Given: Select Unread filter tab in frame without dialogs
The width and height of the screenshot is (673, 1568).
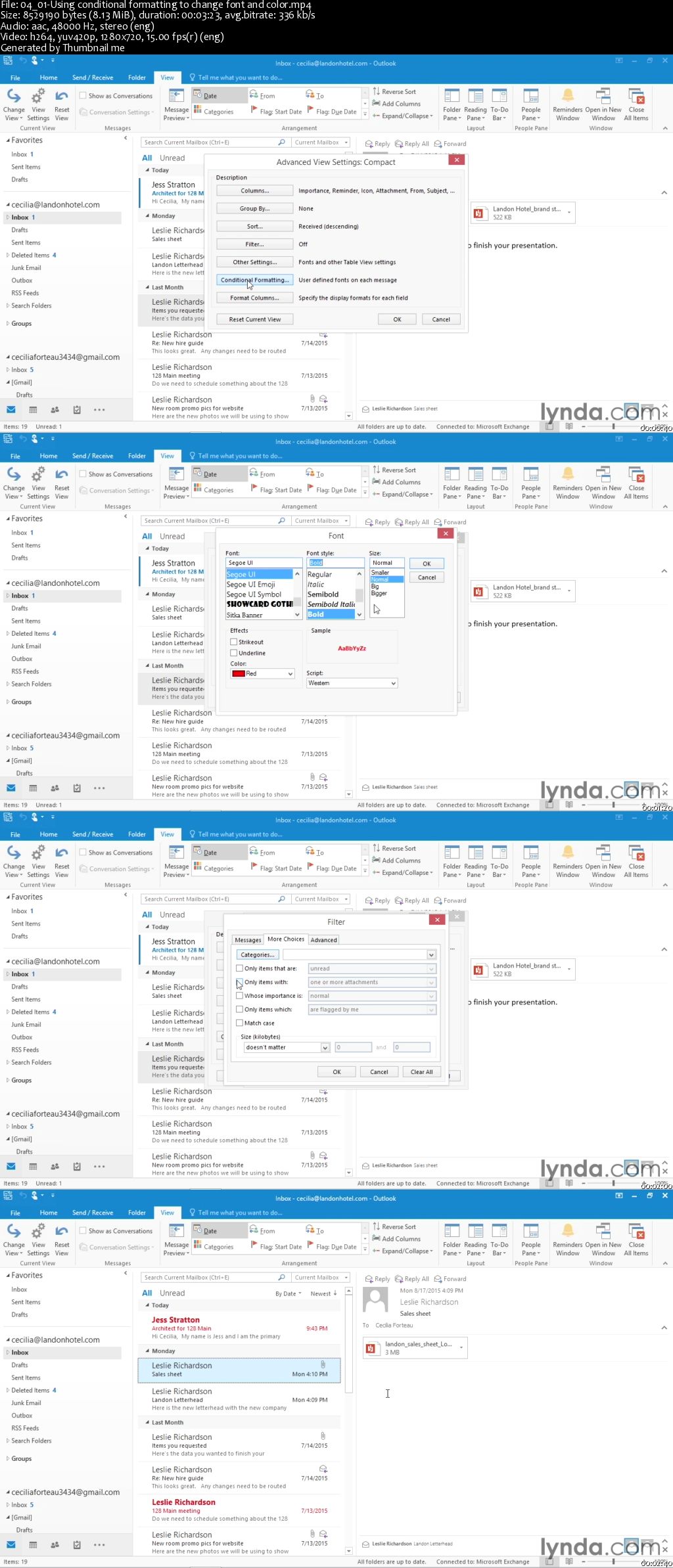Looking at the screenshot, I should (x=172, y=1293).
